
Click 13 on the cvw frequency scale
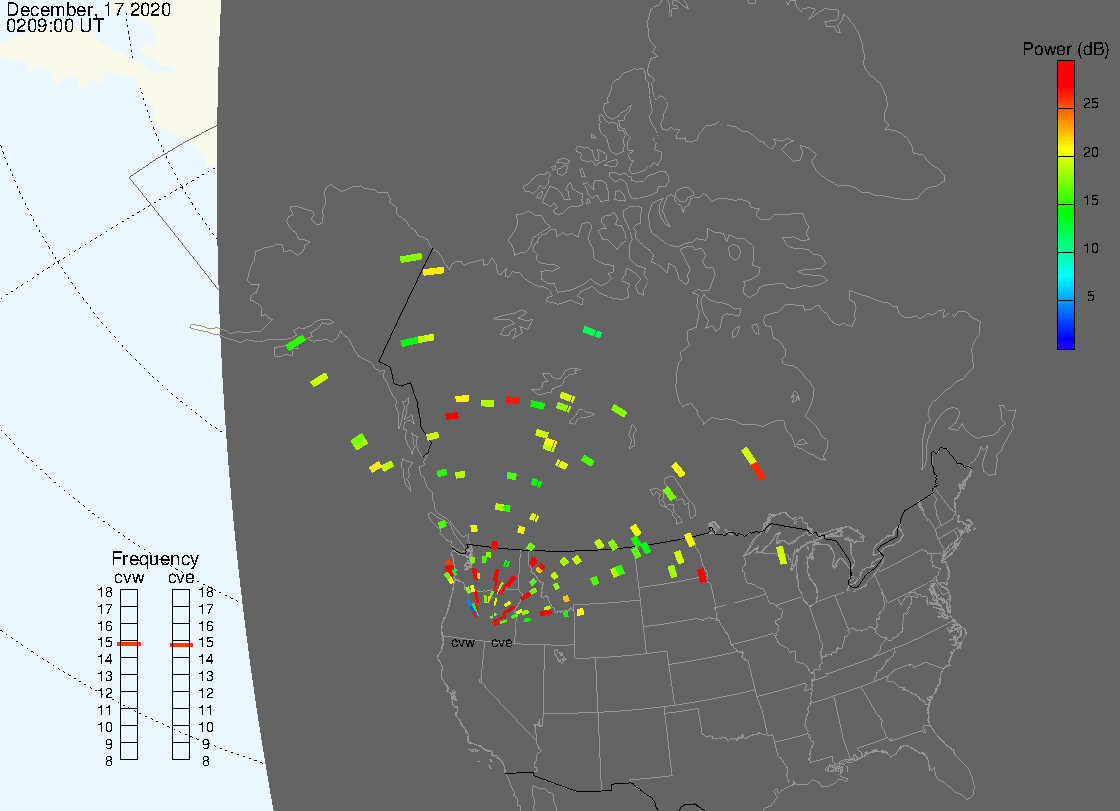point(105,677)
